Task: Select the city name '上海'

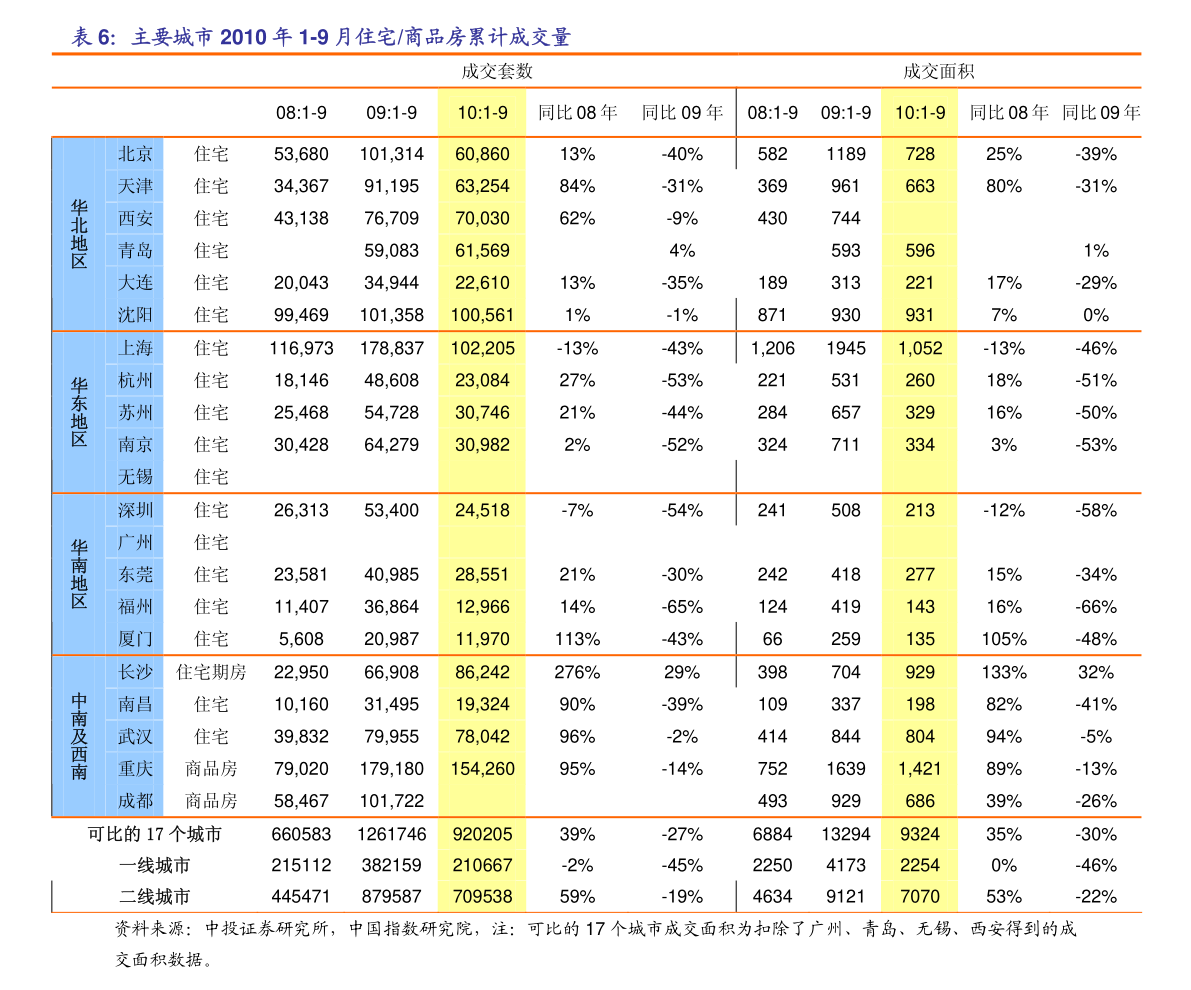Action: pos(135,348)
